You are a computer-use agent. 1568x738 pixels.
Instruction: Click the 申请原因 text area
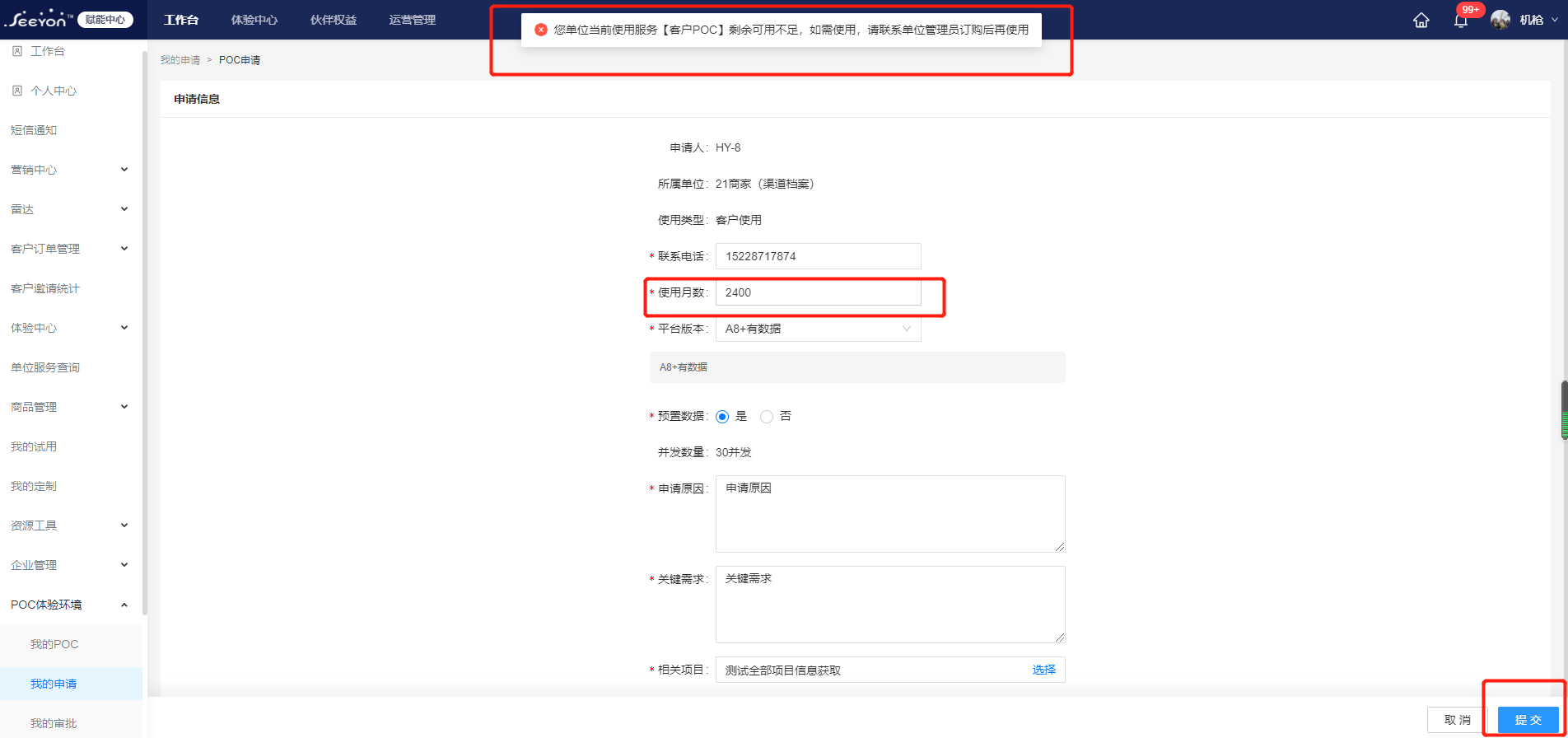pyautogui.click(x=890, y=514)
